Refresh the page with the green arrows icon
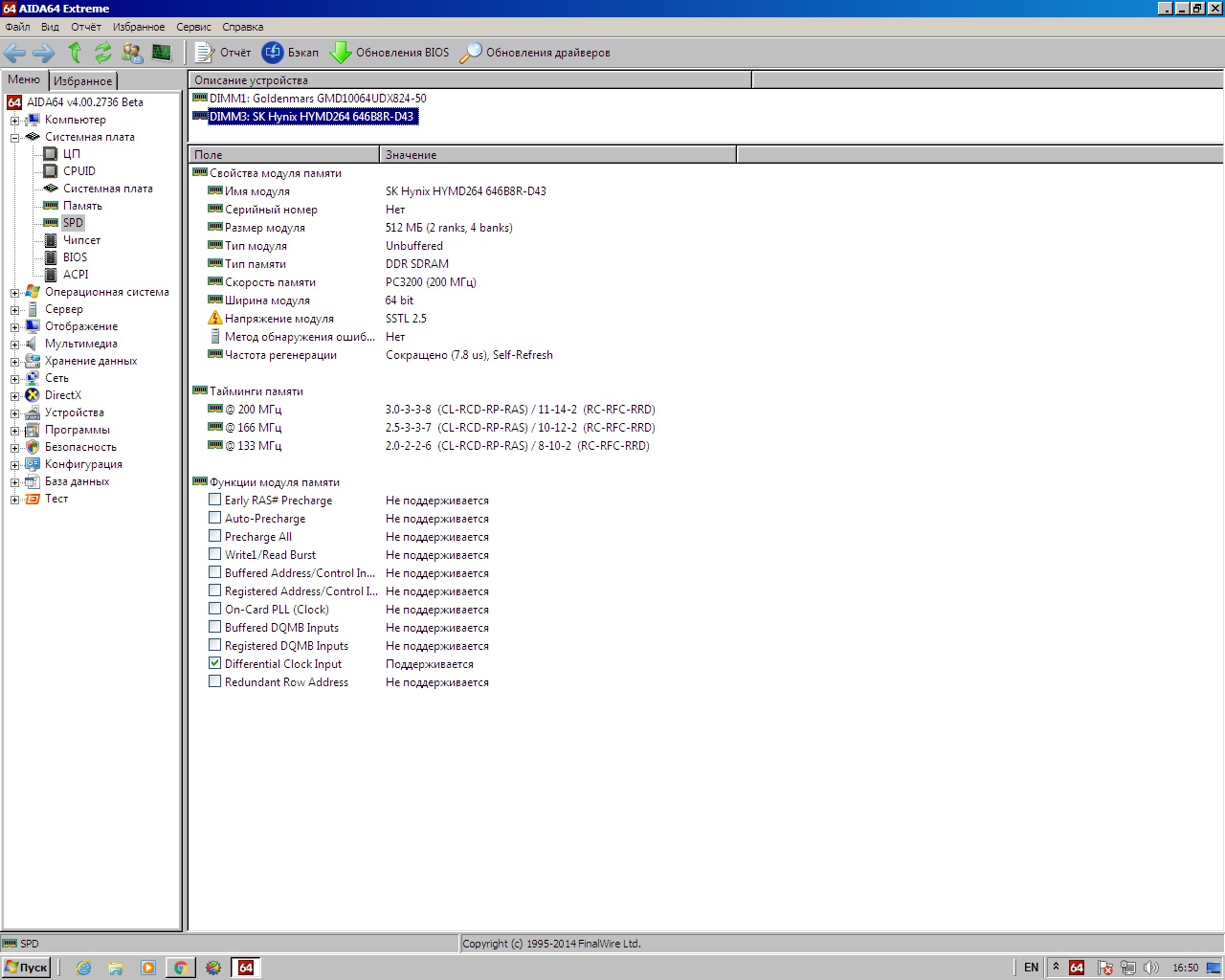The height and width of the screenshot is (980, 1225). click(102, 53)
